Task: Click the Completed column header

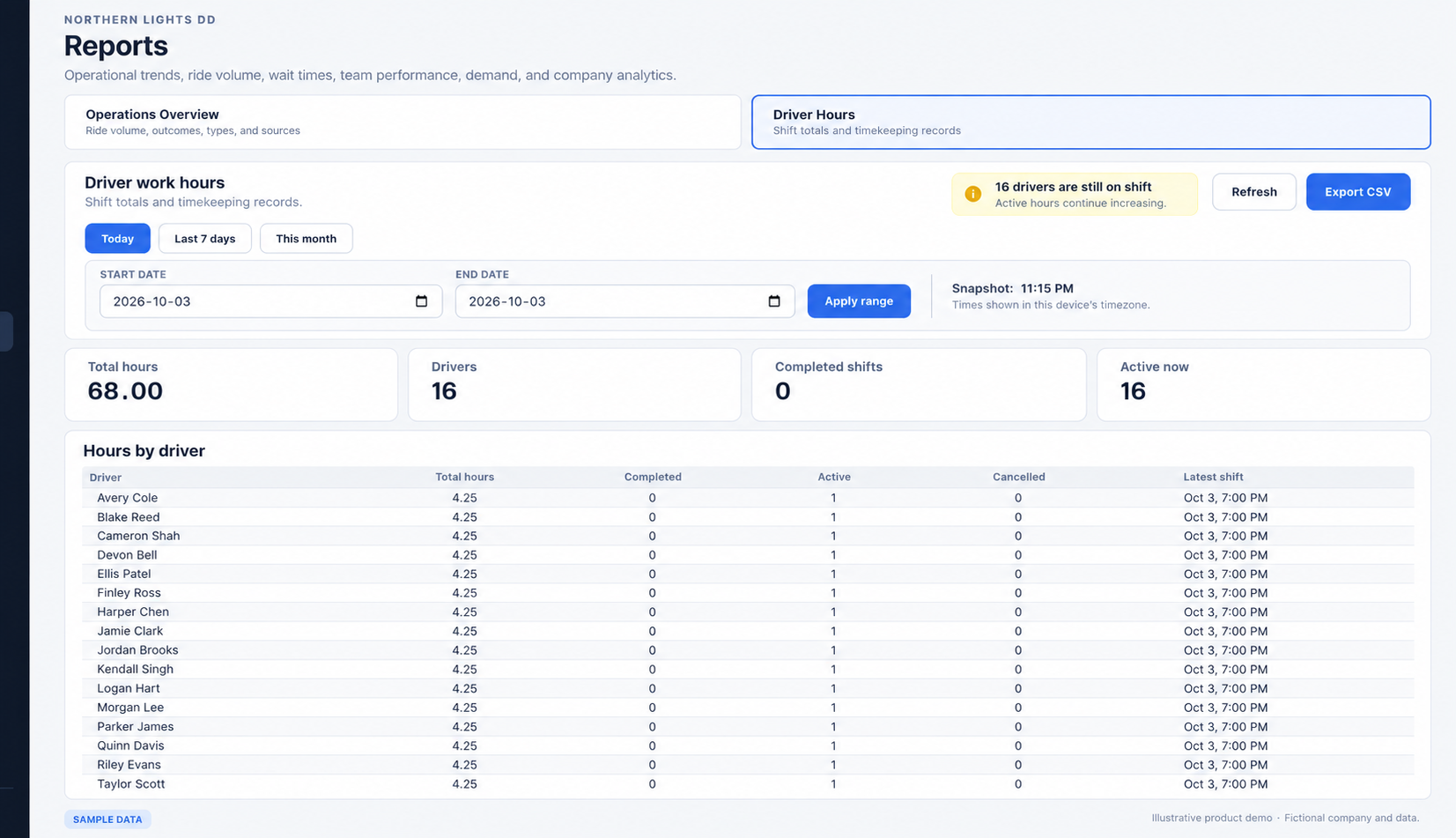Action: point(653,477)
